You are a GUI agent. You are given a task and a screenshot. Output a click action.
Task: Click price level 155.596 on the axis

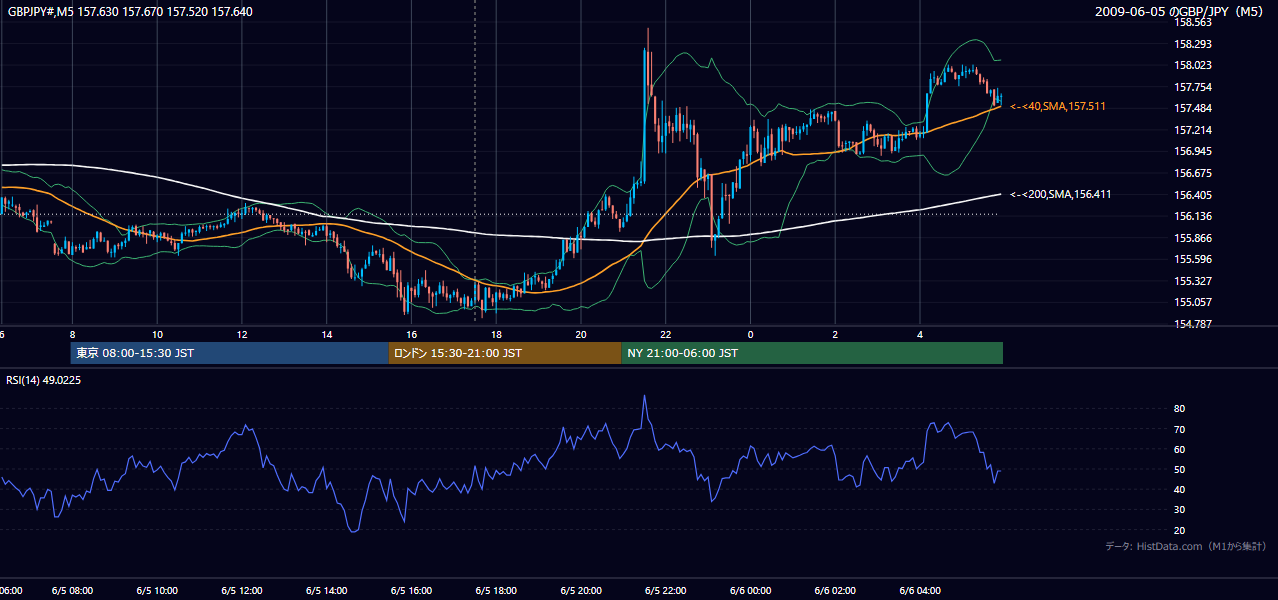coord(1193,259)
